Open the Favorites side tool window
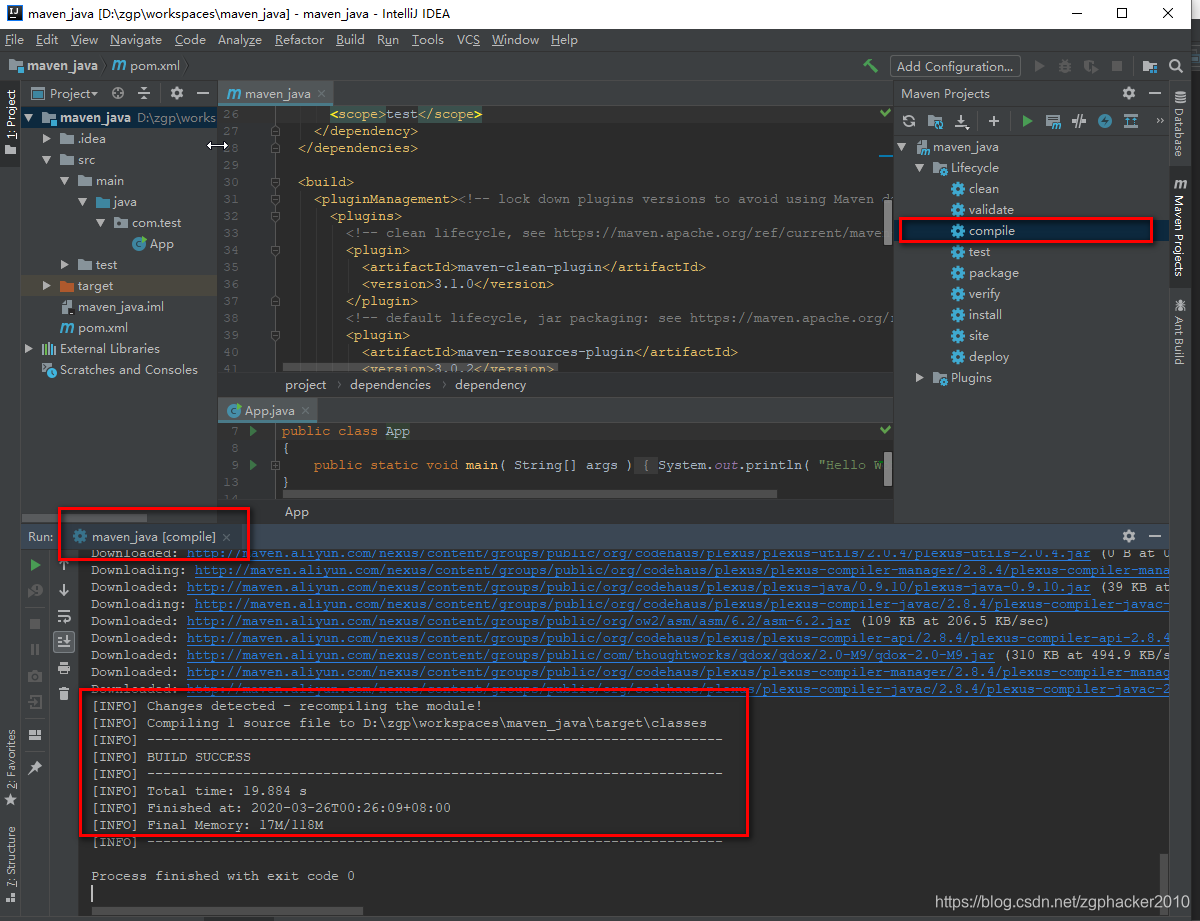1200x921 pixels. (x=11, y=767)
